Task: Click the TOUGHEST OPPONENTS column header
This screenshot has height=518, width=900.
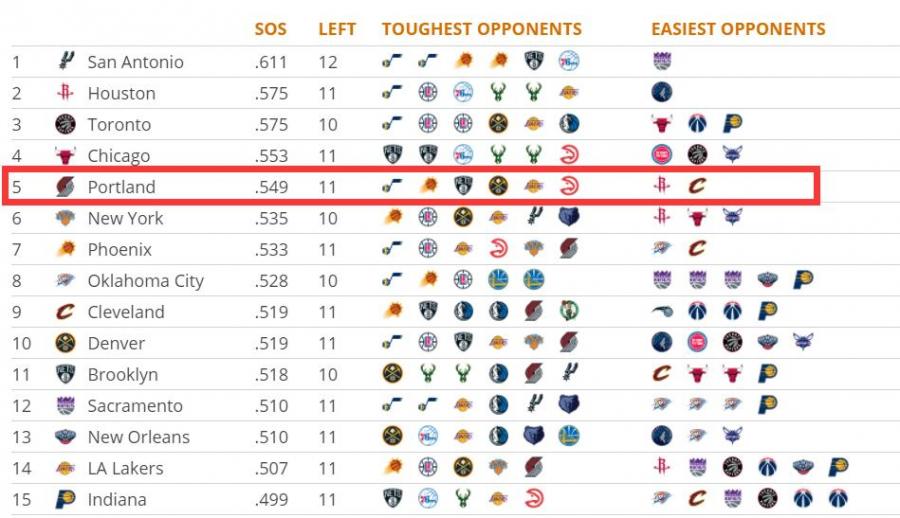Action: point(482,29)
